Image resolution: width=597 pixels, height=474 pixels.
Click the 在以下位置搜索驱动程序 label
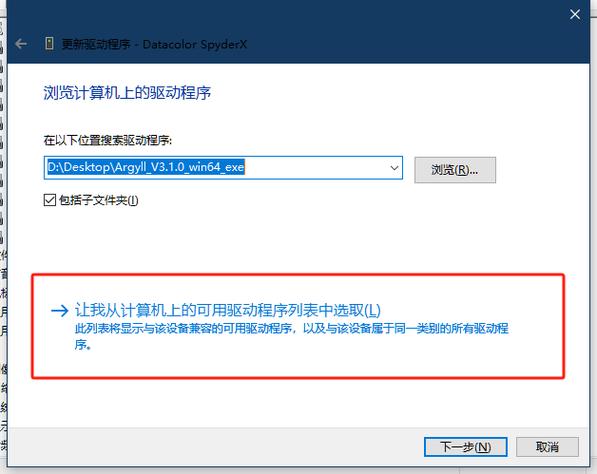(x=108, y=140)
